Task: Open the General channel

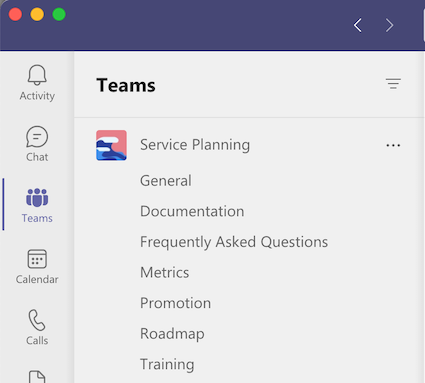Action: pos(166,181)
